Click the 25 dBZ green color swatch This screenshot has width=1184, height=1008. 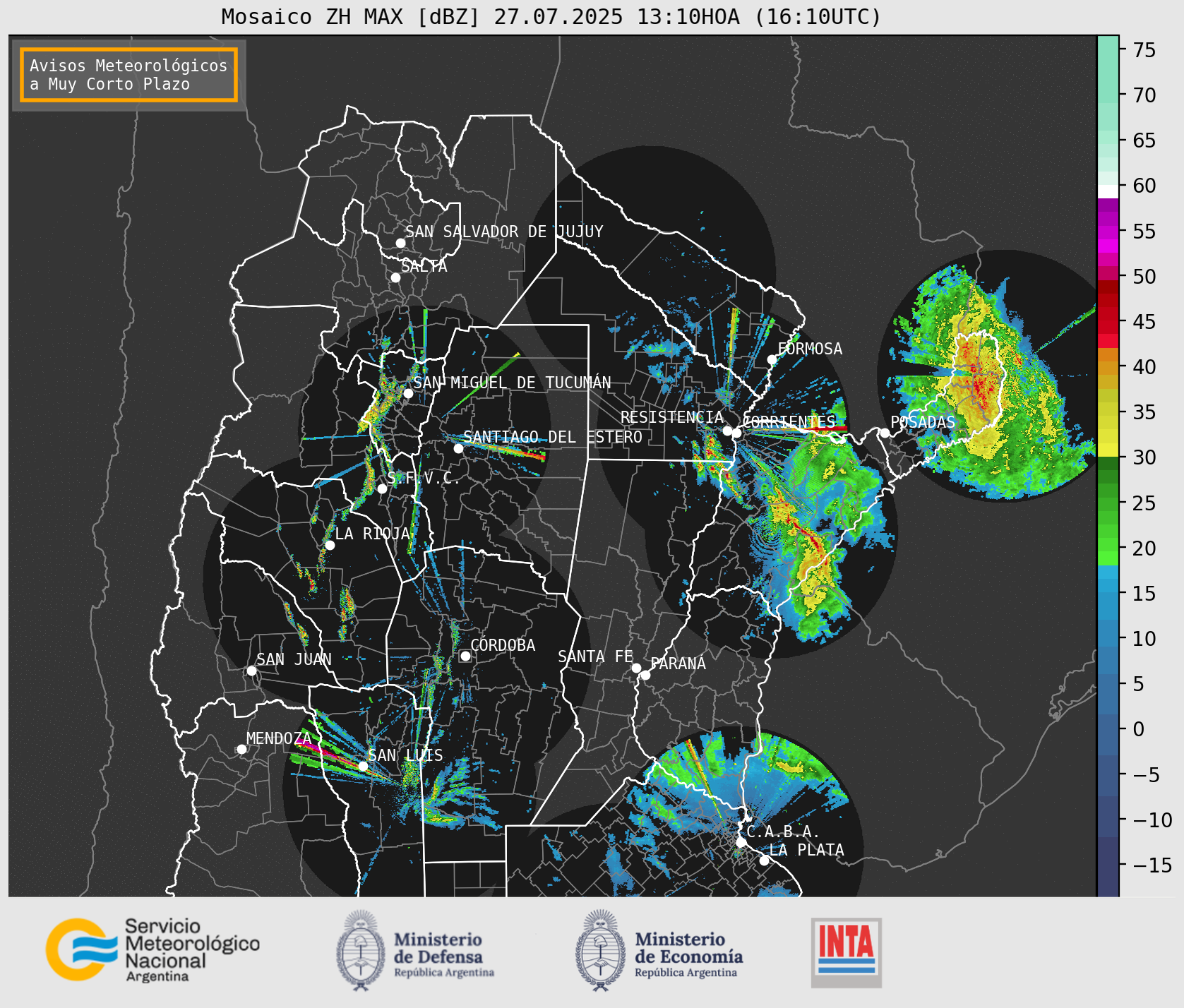1108,503
